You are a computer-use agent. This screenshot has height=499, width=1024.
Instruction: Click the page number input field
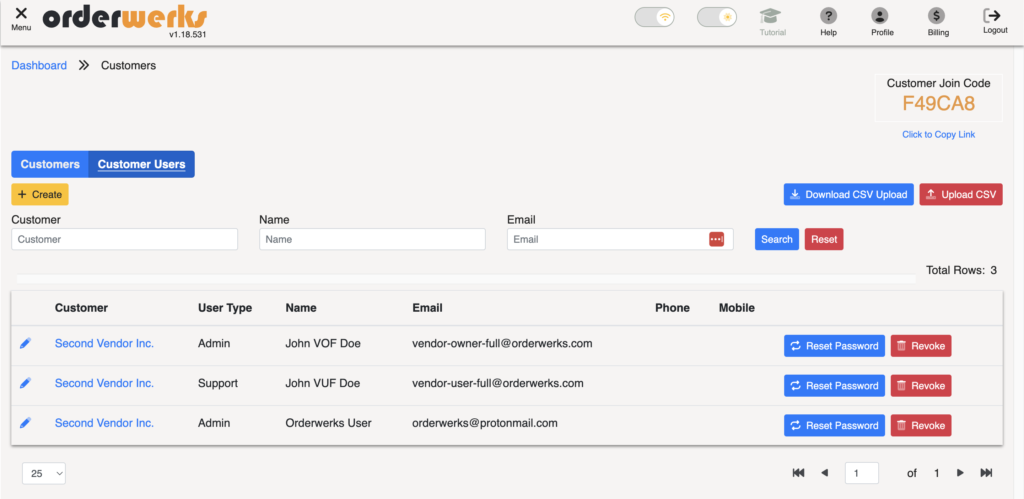(861, 473)
